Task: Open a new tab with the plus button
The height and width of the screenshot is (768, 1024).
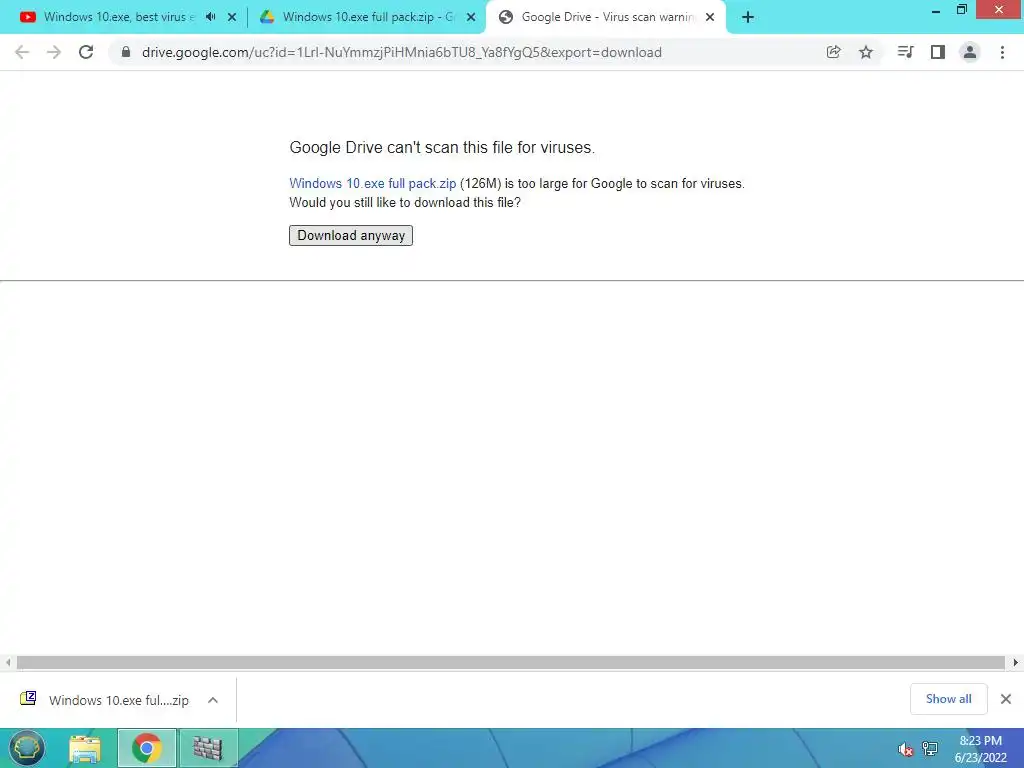Action: click(x=748, y=18)
